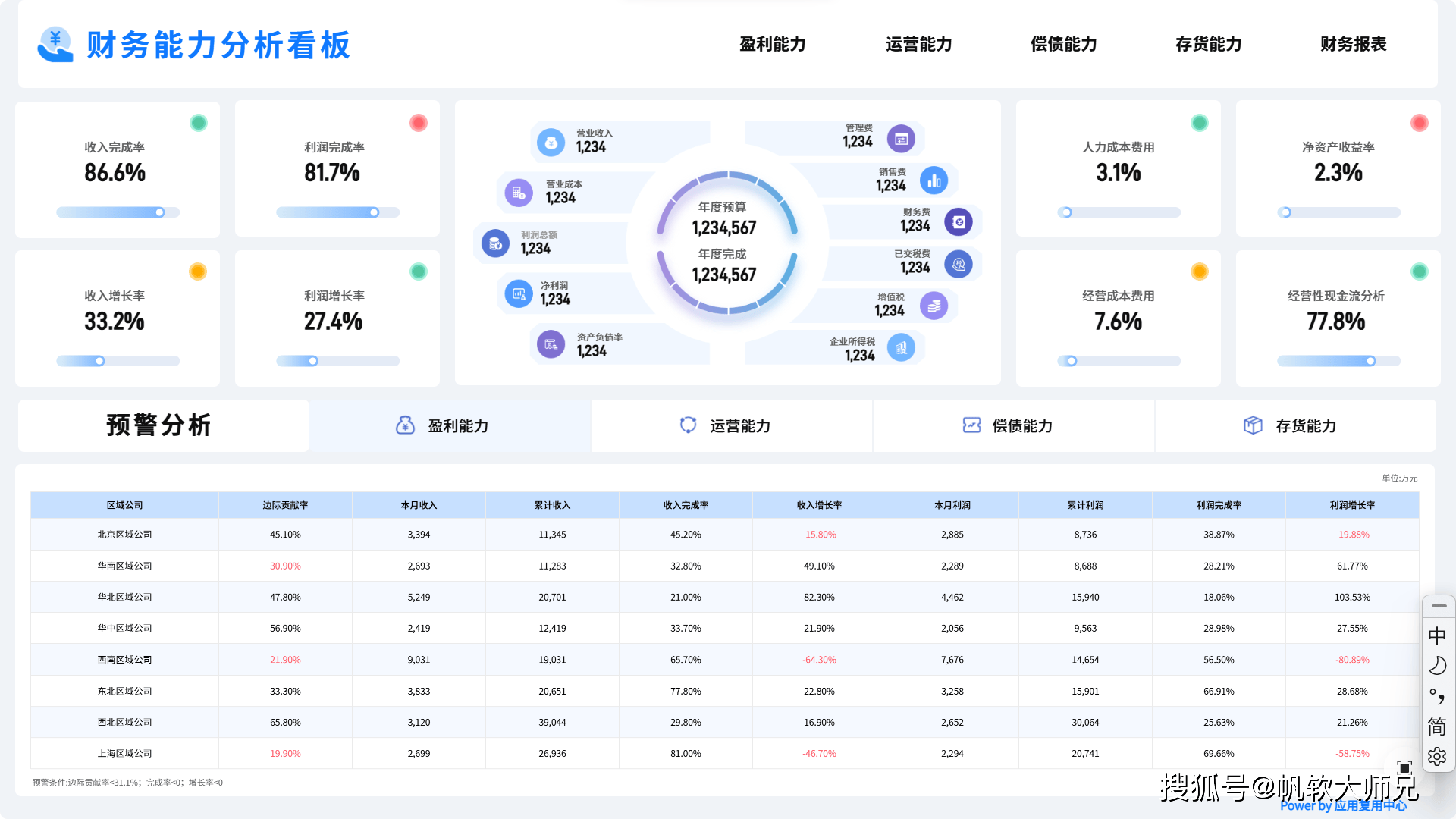Click the 营业成本 calculator icon
The image size is (1456, 819).
point(519,193)
